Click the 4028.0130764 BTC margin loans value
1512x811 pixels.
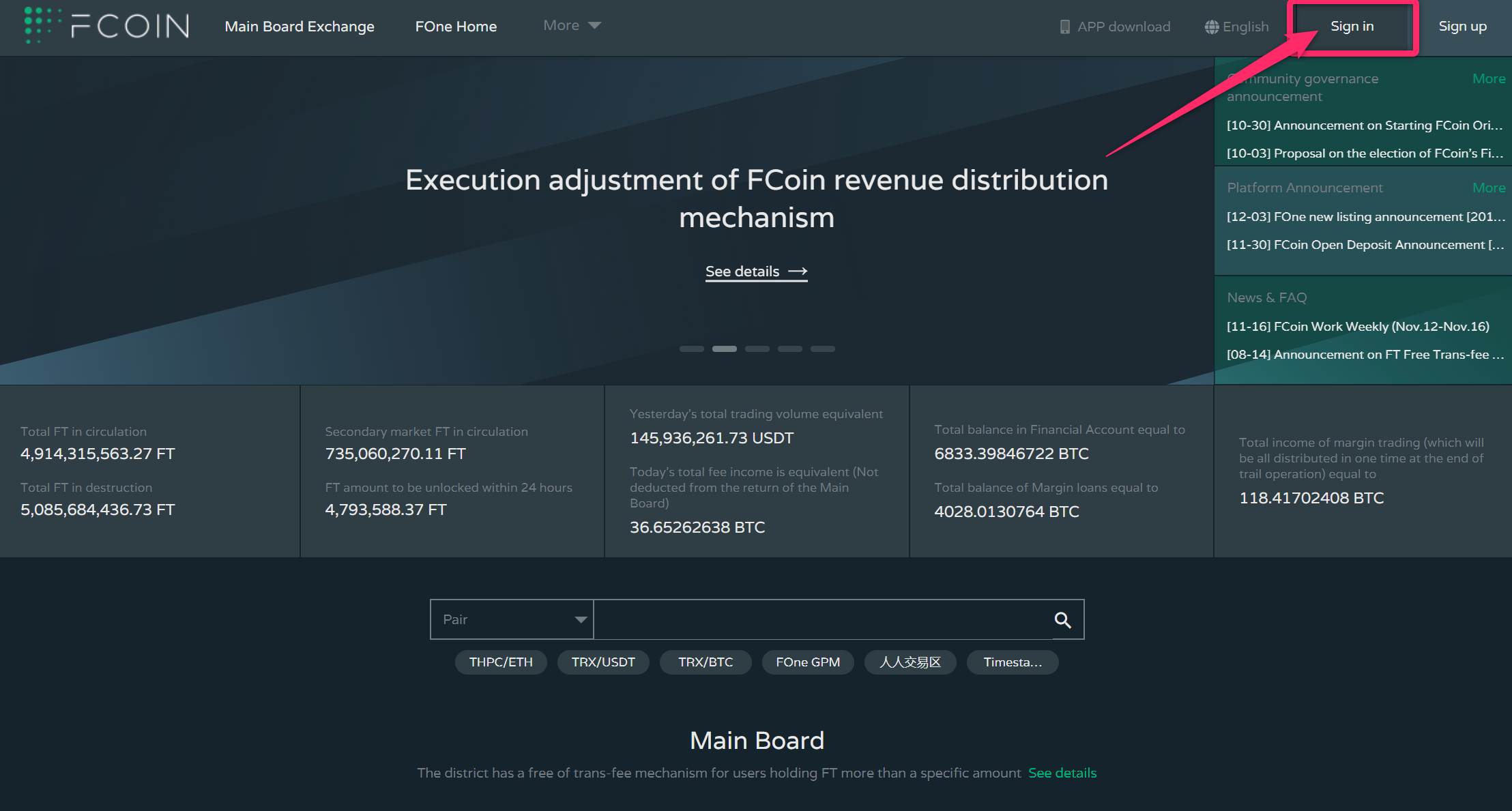(x=1006, y=512)
